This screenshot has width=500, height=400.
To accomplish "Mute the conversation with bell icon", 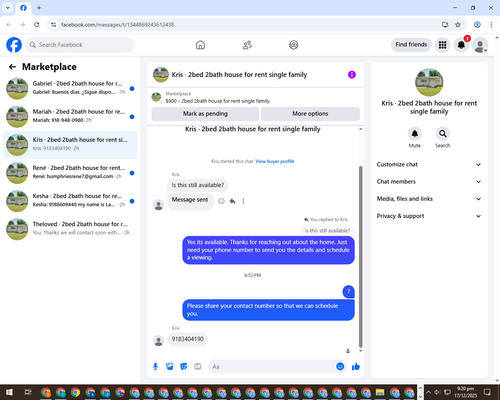I will point(415,134).
